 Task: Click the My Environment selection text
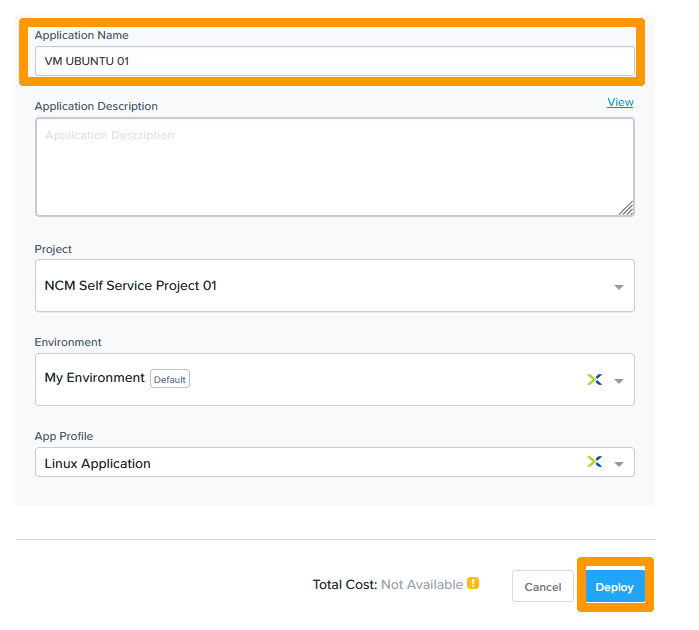pyautogui.click(x=95, y=378)
